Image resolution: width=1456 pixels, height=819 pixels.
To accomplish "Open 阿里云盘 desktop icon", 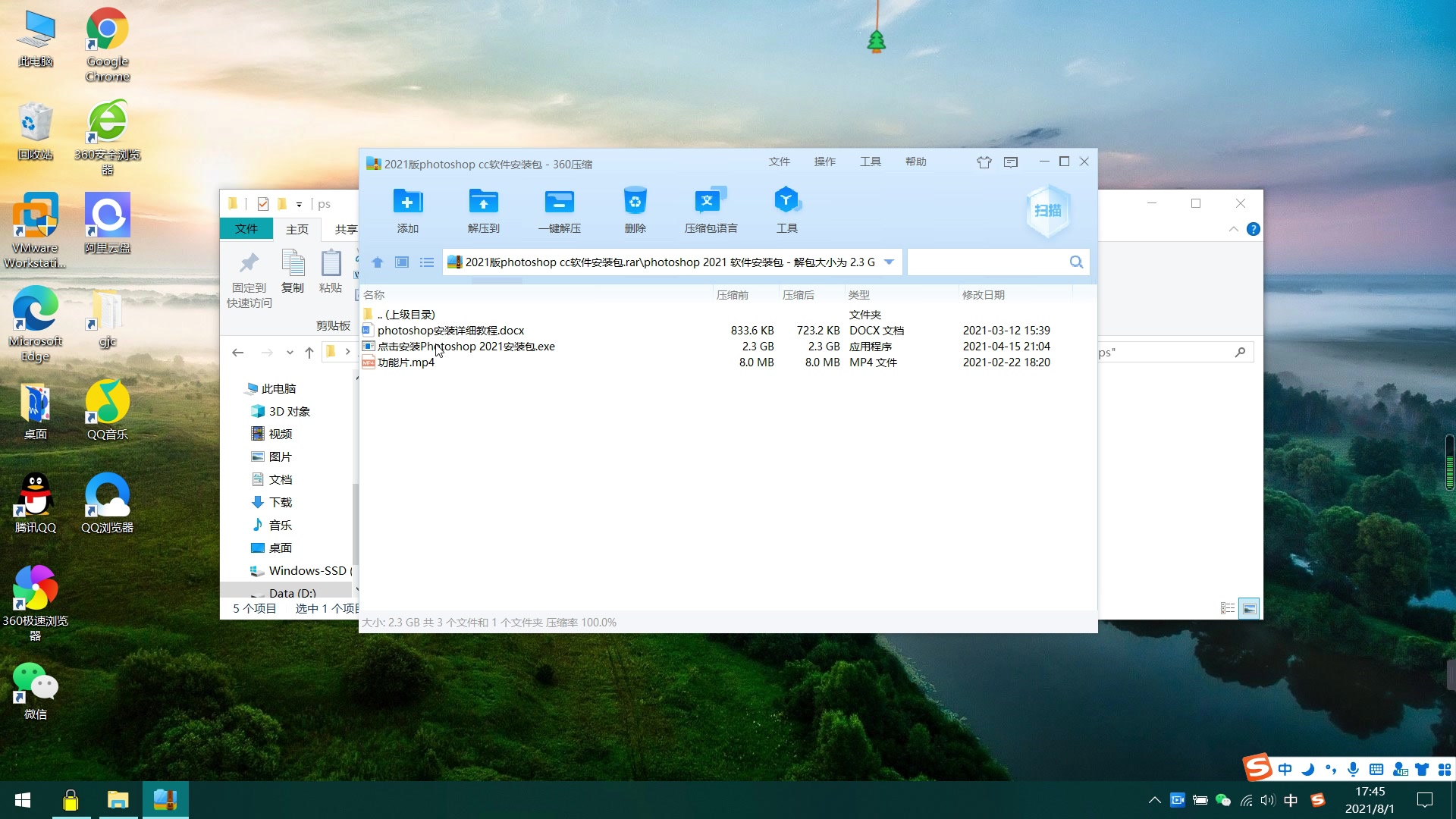I will click(108, 224).
